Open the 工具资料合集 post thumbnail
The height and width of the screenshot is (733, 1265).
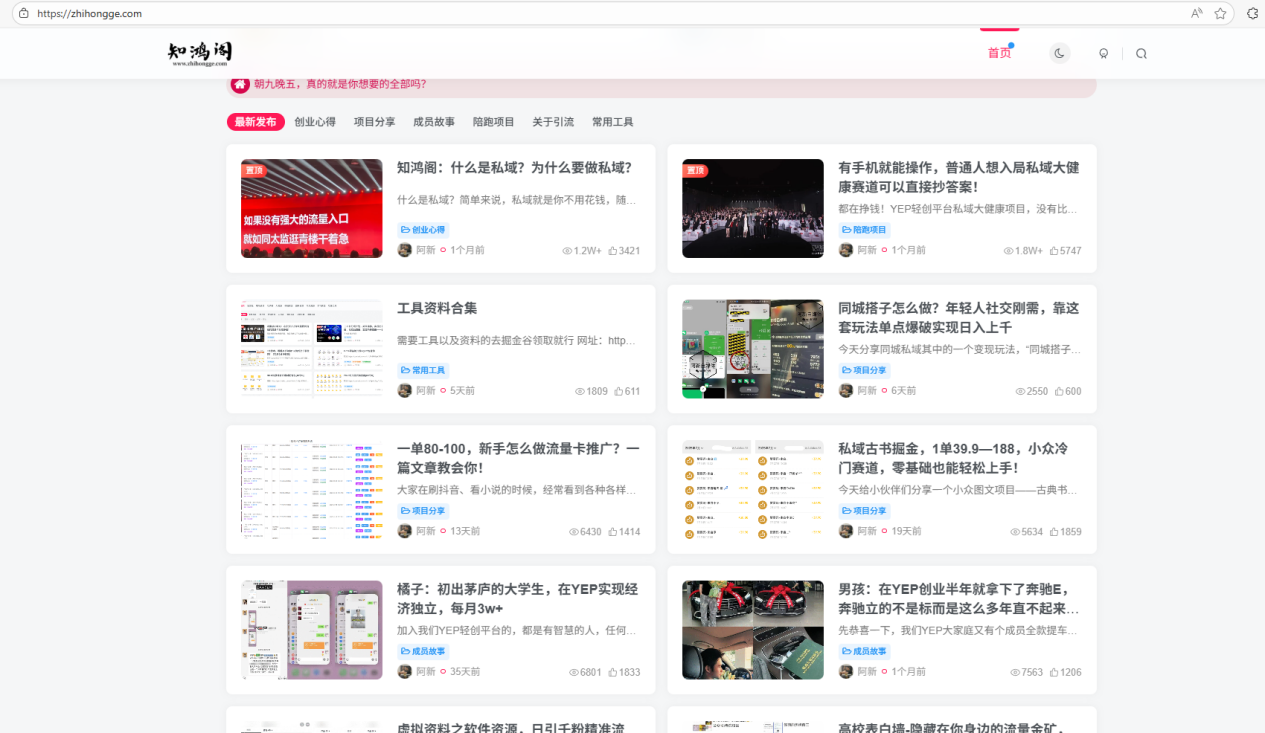312,349
